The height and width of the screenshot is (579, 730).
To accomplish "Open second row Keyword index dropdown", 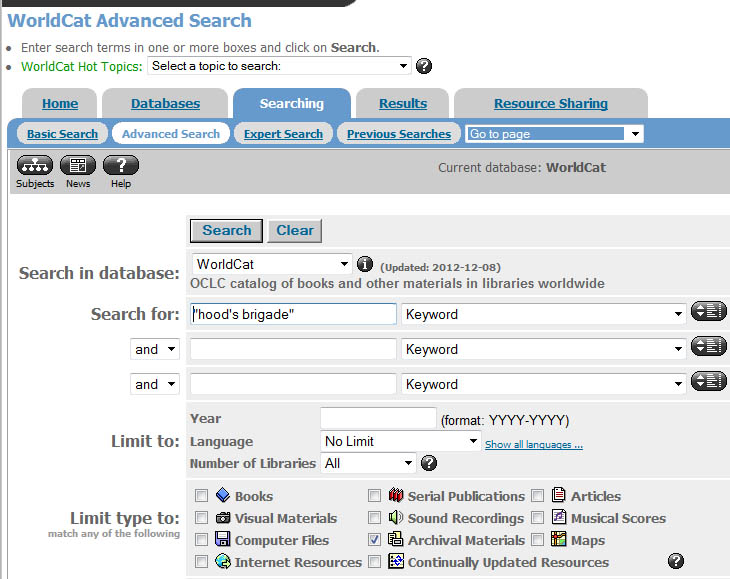I will click(x=544, y=349).
